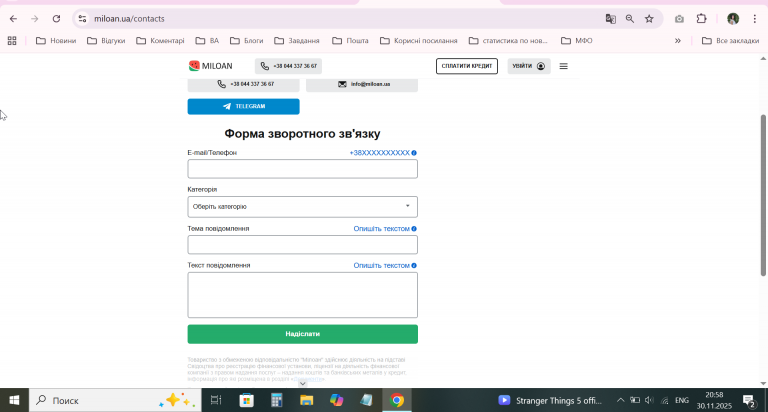This screenshot has width=768, height=412.
Task: Click the СПЛАТИТИ КРЕДИТ button
Action: pyautogui.click(x=467, y=66)
